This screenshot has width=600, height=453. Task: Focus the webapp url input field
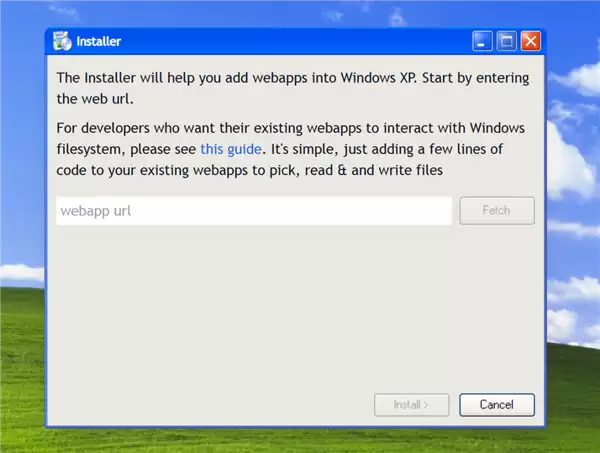point(254,211)
